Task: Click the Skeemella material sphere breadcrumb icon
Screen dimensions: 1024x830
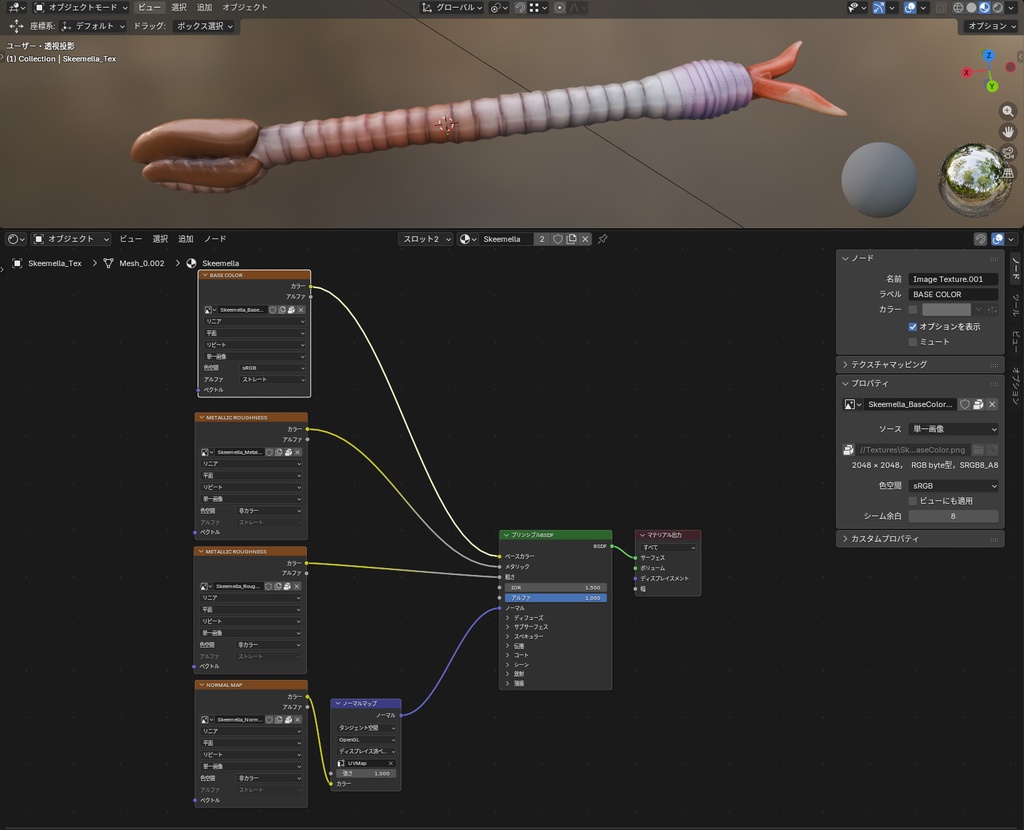Action: (191, 263)
